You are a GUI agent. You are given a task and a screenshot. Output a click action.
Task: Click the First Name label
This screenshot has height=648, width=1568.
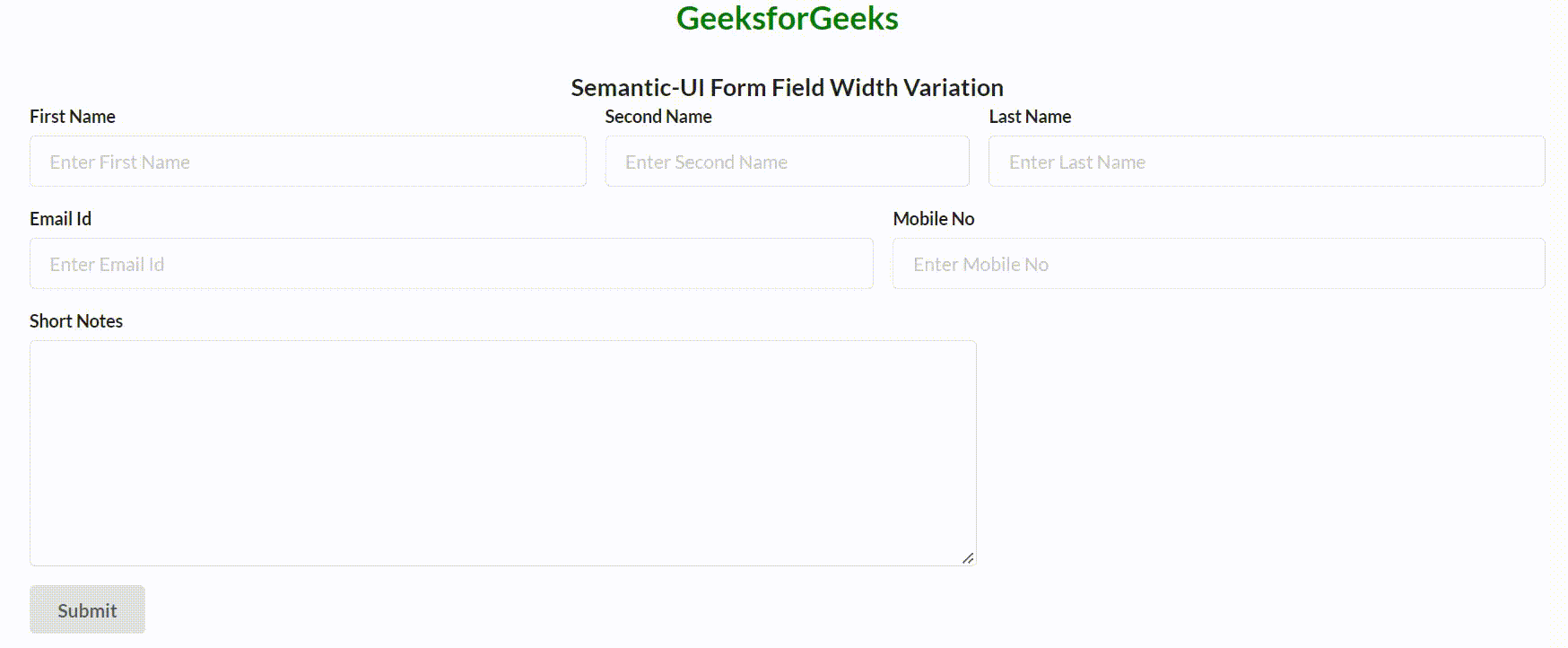point(73,117)
